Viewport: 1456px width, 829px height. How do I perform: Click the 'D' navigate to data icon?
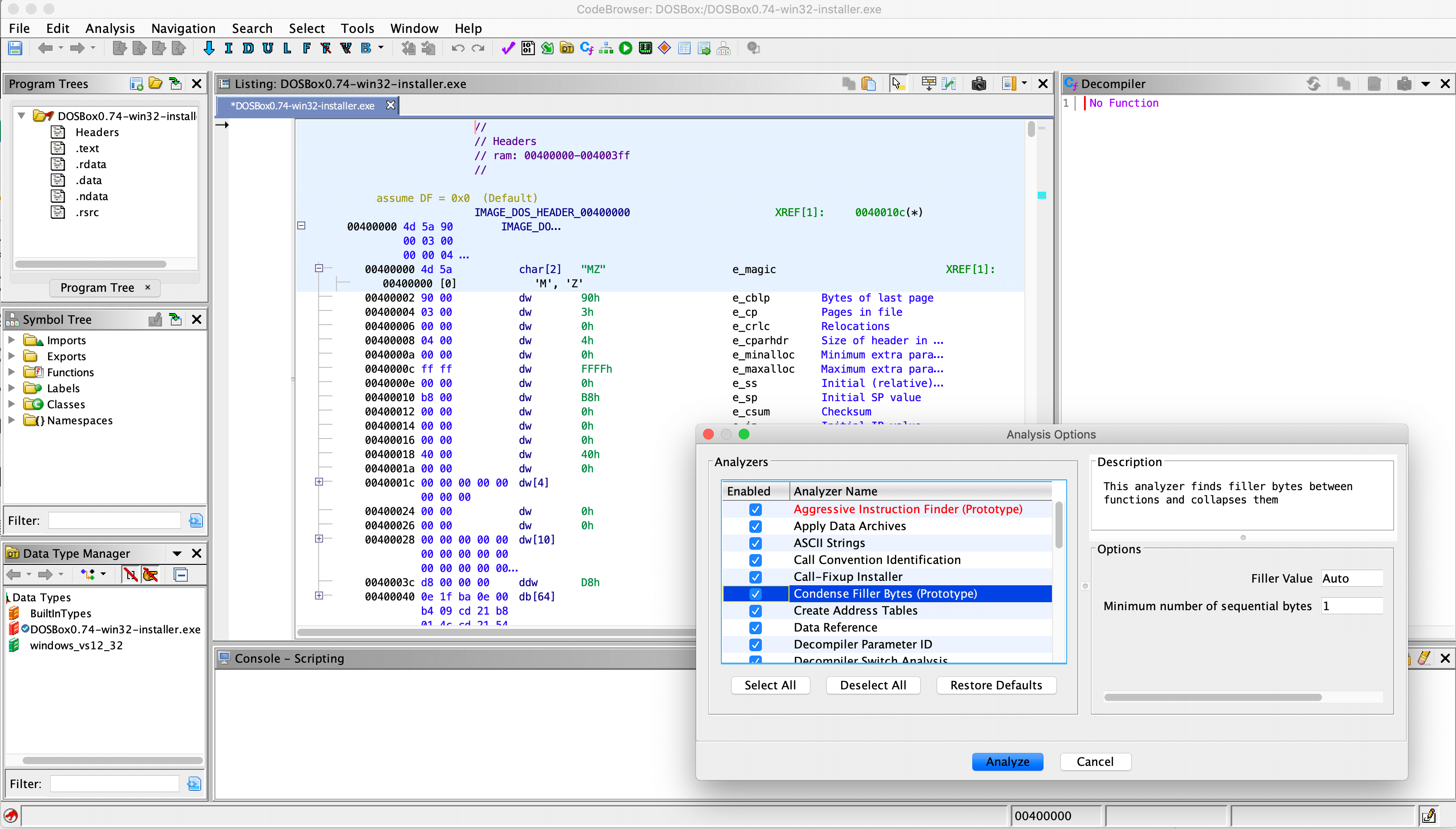248,48
